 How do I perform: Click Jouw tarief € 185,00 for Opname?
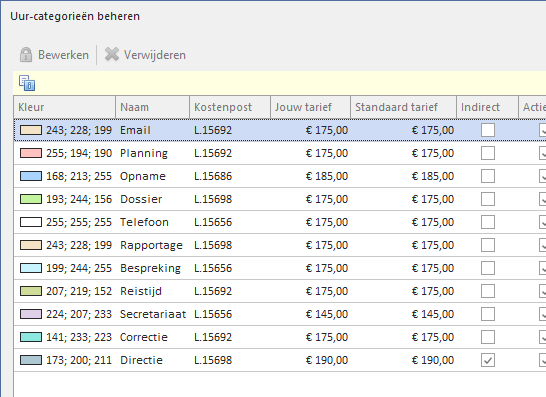[327, 176]
